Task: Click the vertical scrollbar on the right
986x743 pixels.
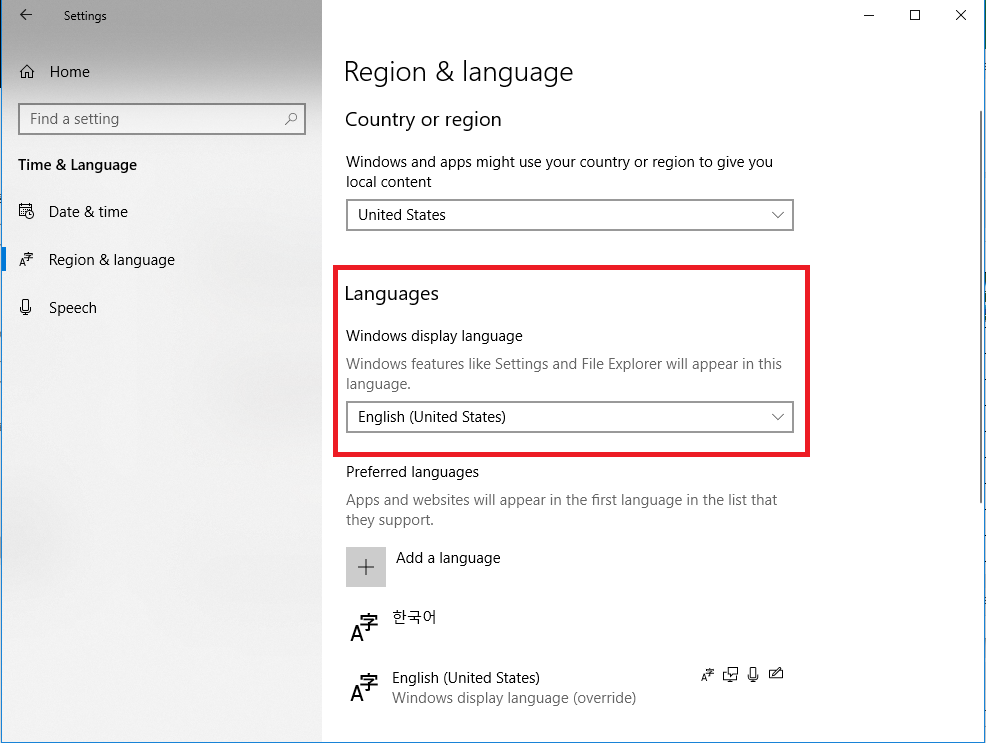Action: tap(982, 307)
